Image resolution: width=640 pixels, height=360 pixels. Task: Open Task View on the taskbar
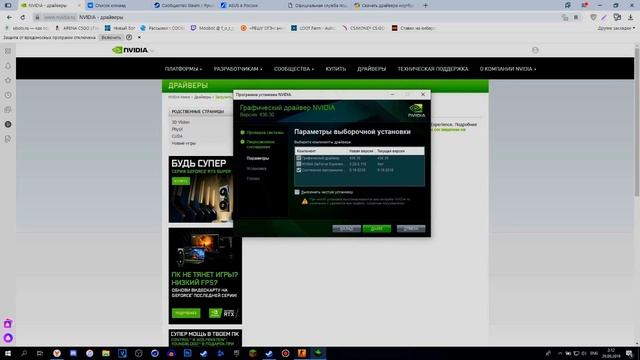point(40,353)
